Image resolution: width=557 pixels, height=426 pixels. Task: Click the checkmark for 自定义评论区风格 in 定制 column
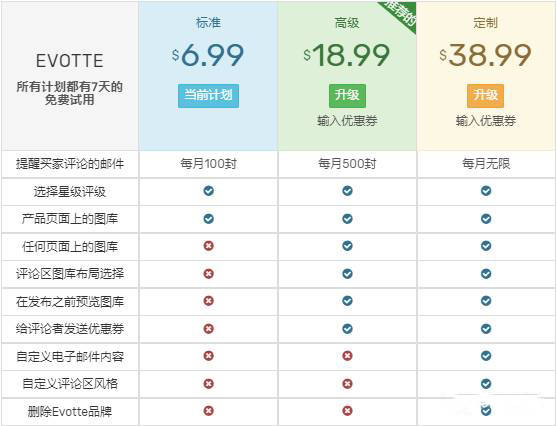click(486, 384)
